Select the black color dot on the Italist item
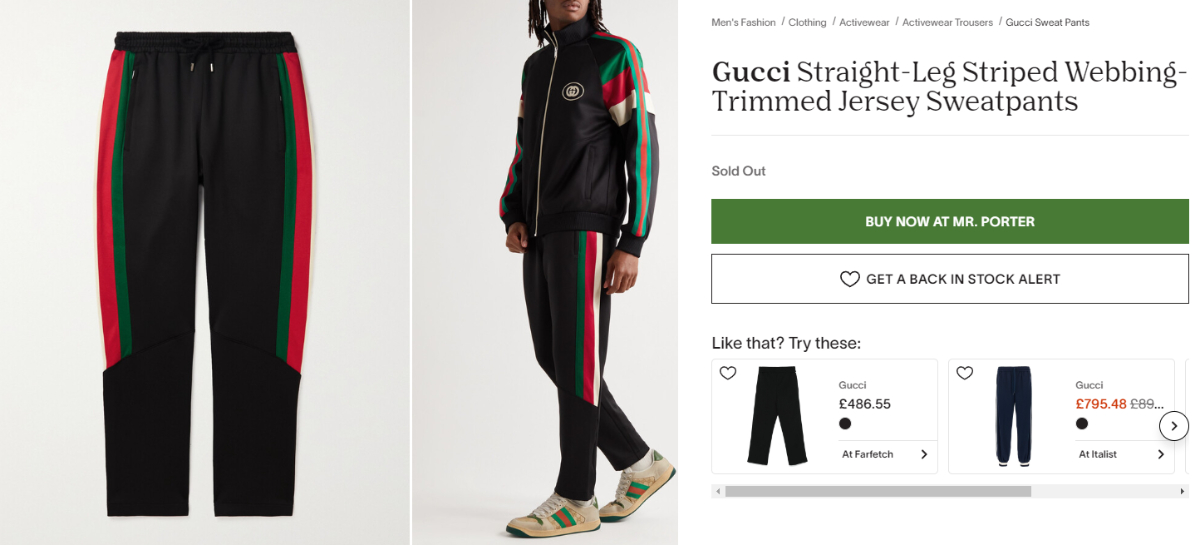Screen dimensions: 1200x545 coord(1082,424)
